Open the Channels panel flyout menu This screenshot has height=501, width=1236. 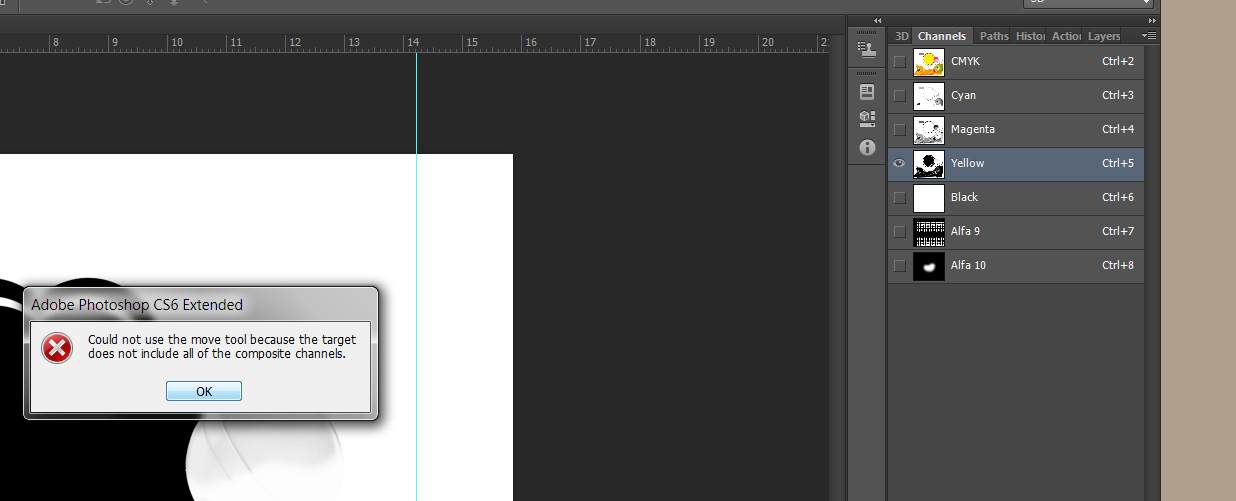coord(1149,36)
